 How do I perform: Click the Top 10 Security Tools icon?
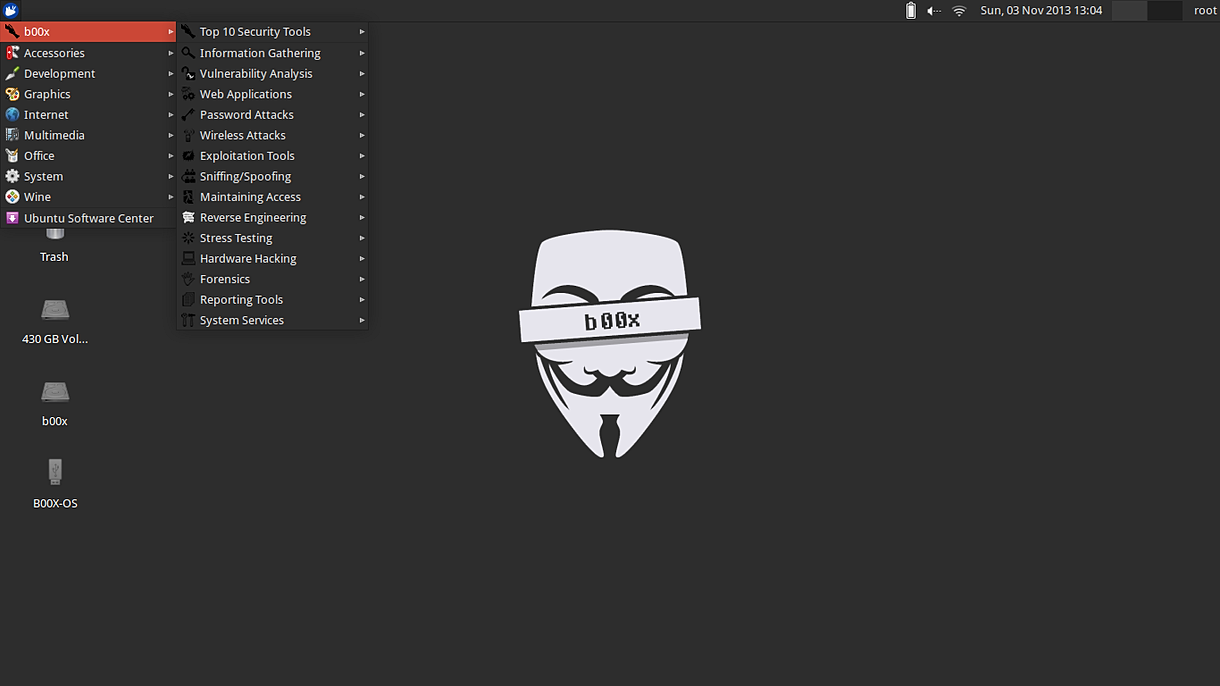(x=188, y=32)
